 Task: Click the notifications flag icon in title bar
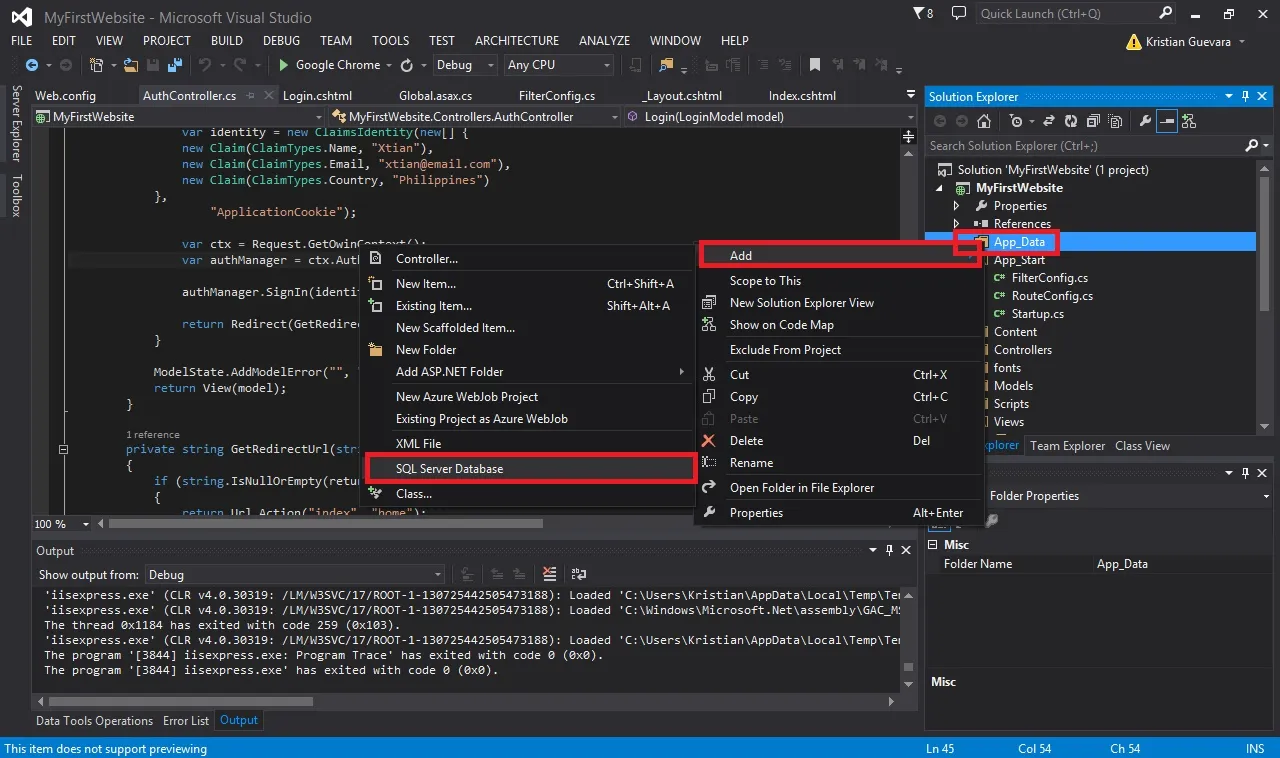coord(924,14)
